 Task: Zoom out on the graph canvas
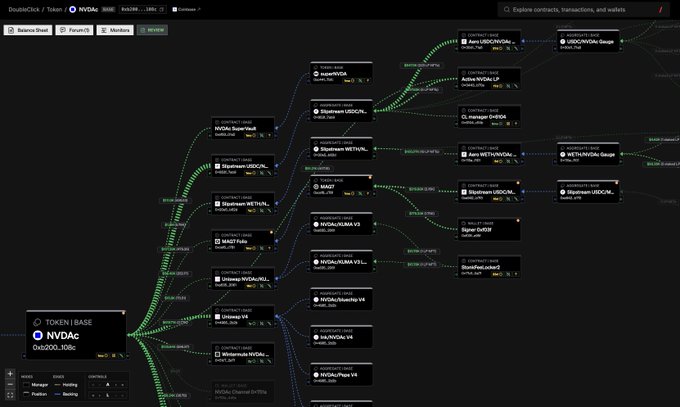click(10, 384)
